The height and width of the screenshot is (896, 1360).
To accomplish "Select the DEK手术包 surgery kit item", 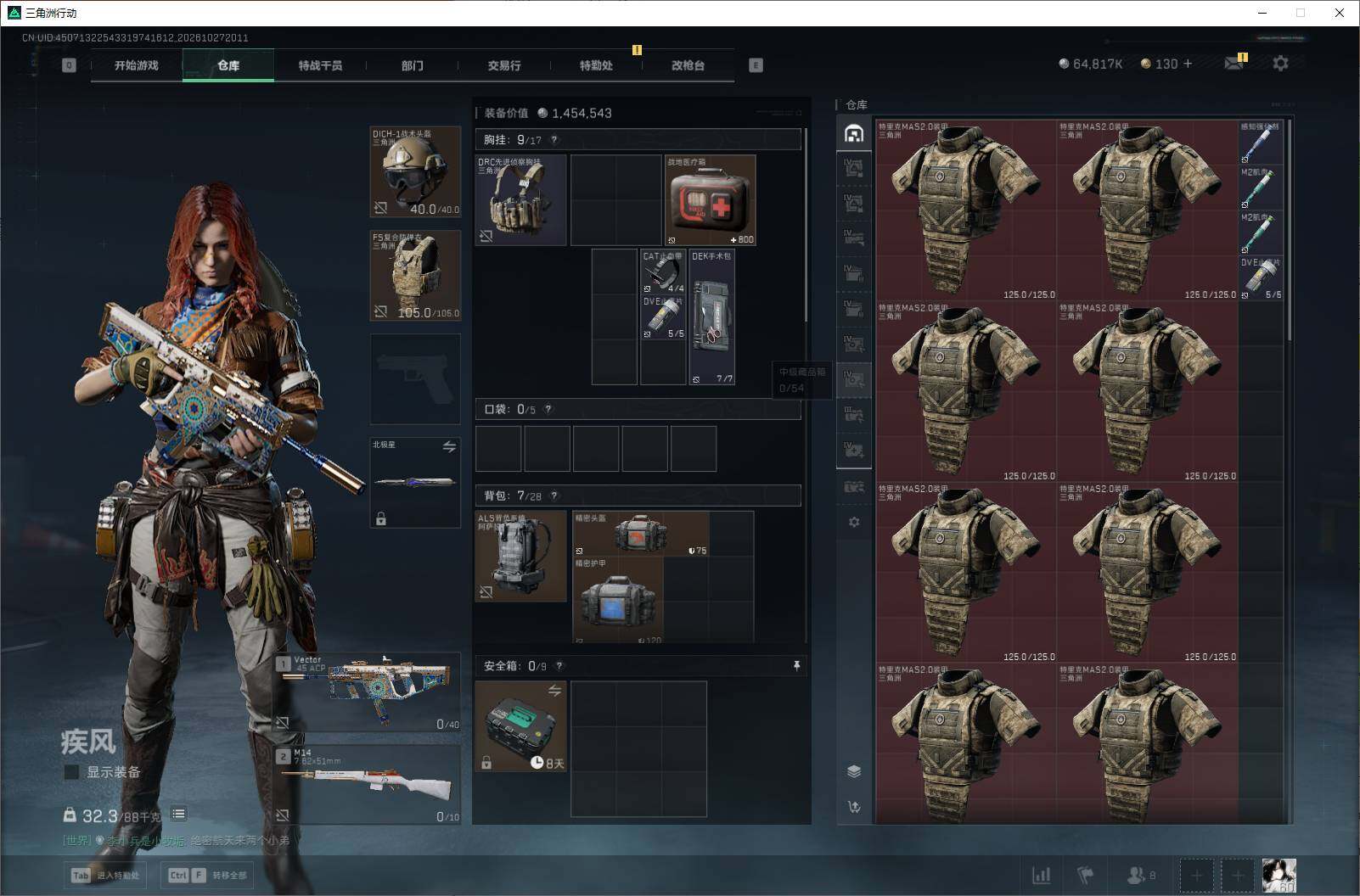I will 712,317.
